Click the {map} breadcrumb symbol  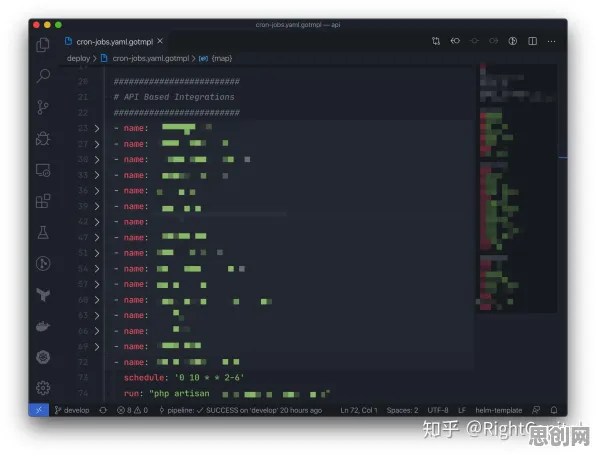(x=222, y=59)
